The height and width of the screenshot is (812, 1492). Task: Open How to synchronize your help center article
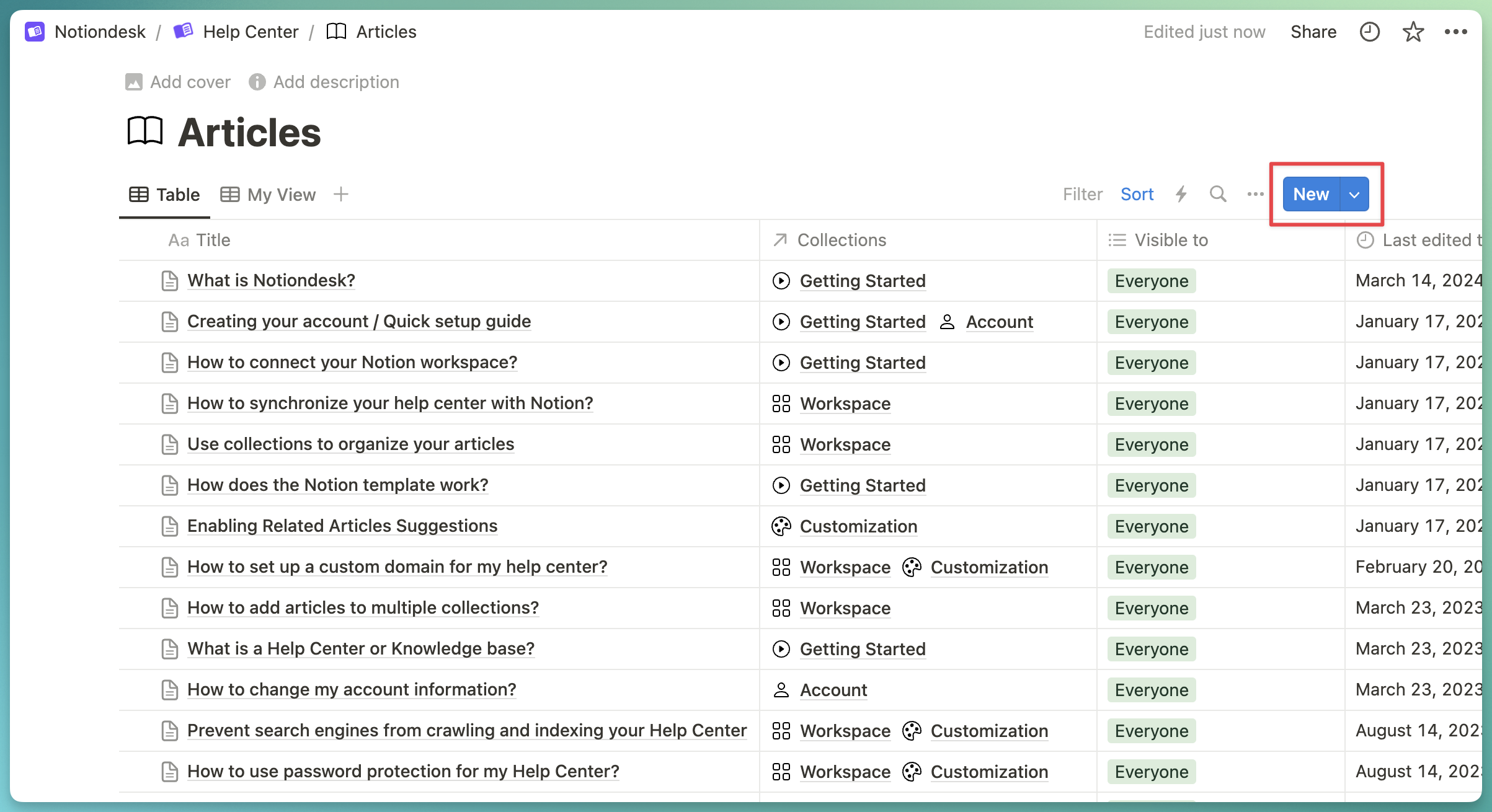pyautogui.click(x=390, y=404)
